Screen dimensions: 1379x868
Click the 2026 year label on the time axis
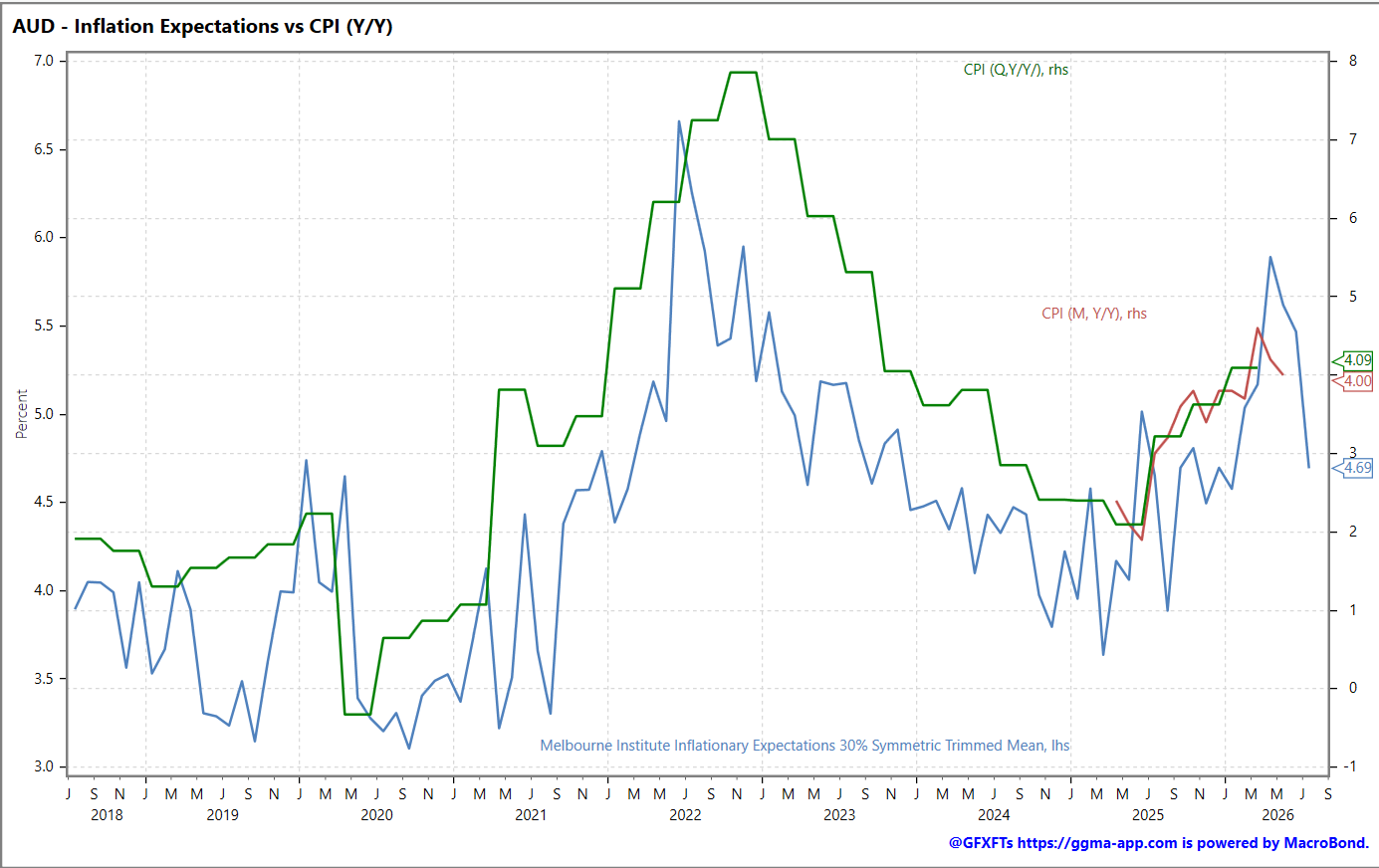click(1277, 815)
